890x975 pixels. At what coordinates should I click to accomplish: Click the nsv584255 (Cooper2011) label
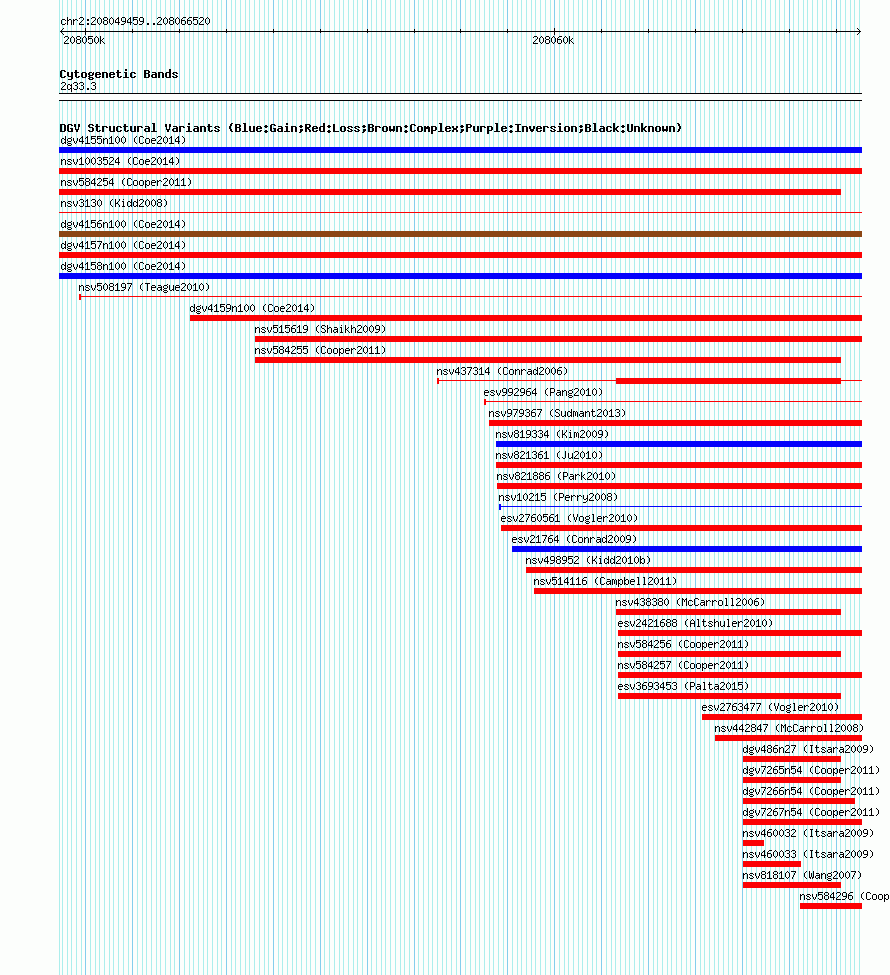point(320,351)
